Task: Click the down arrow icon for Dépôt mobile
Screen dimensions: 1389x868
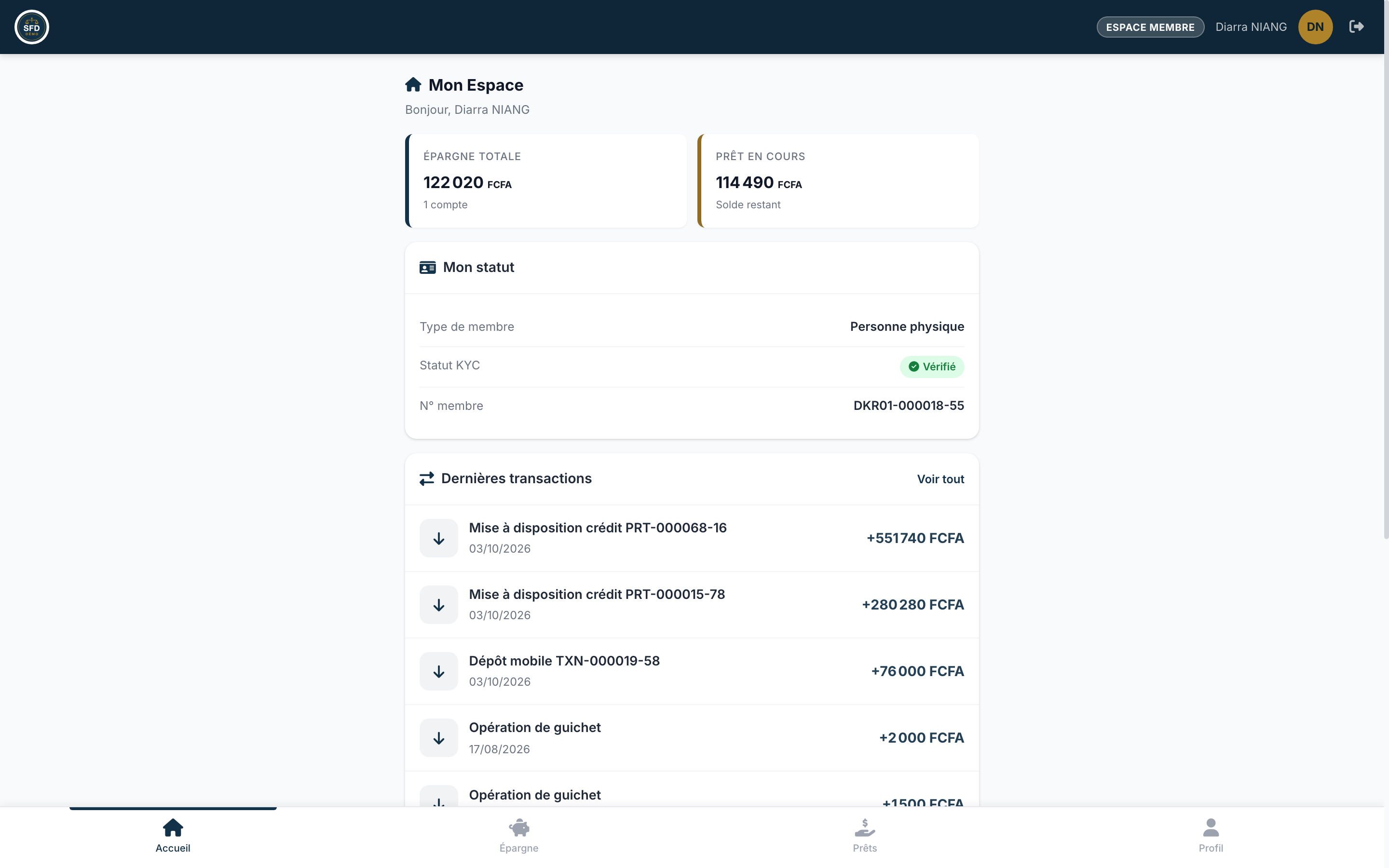Action: [x=438, y=672]
